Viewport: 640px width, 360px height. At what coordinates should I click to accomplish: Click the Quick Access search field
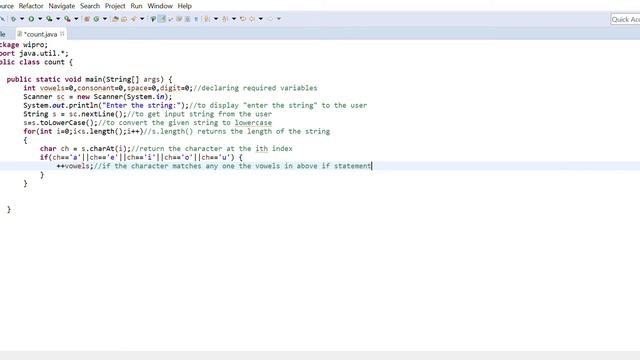pyautogui.click(x=625, y=19)
